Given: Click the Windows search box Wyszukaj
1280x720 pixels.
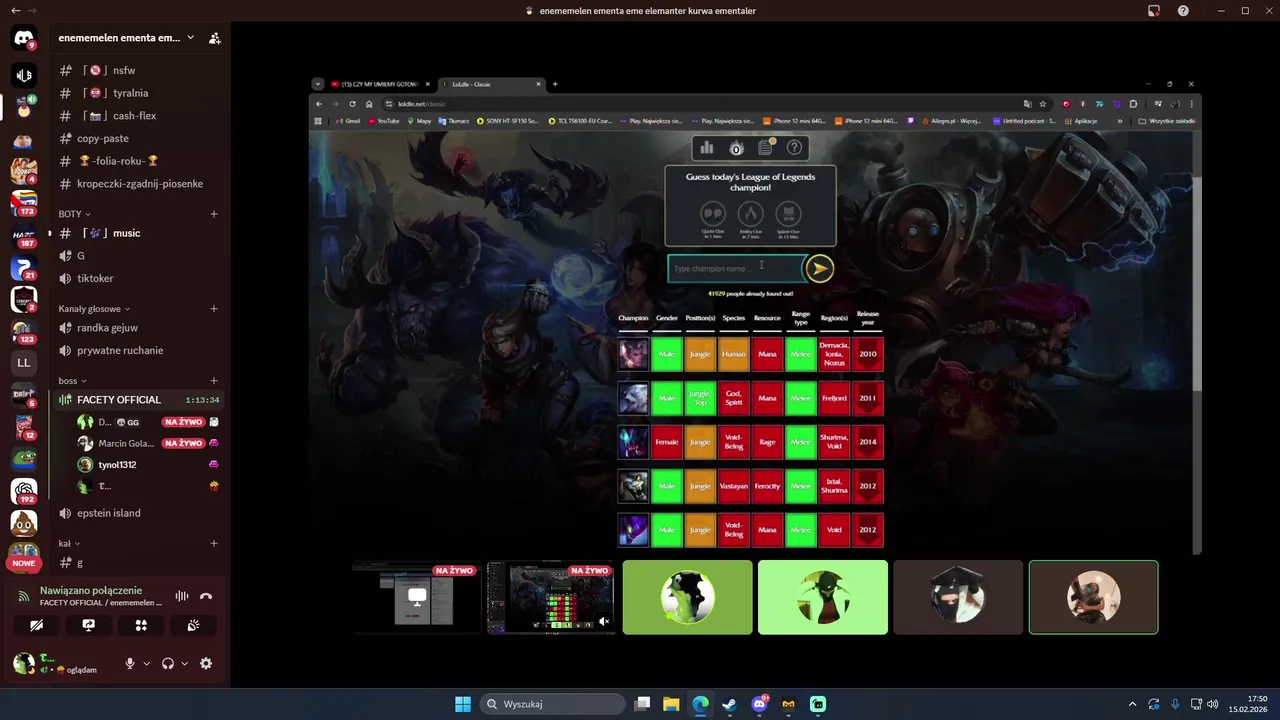Looking at the screenshot, I should pyautogui.click(x=553, y=704).
